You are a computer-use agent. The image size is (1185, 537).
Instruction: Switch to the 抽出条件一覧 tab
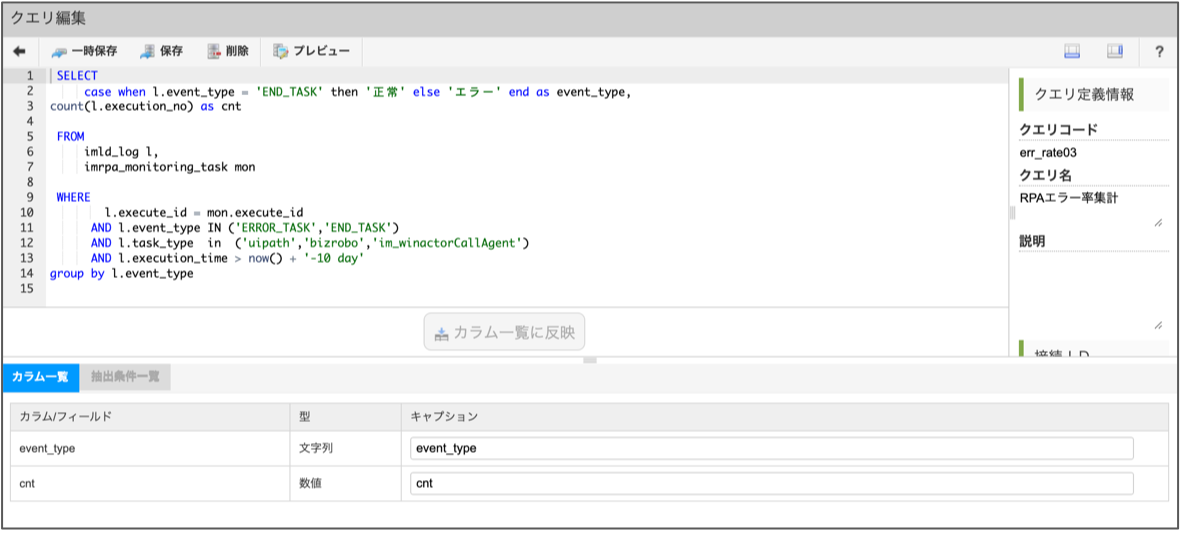pyautogui.click(x=125, y=377)
